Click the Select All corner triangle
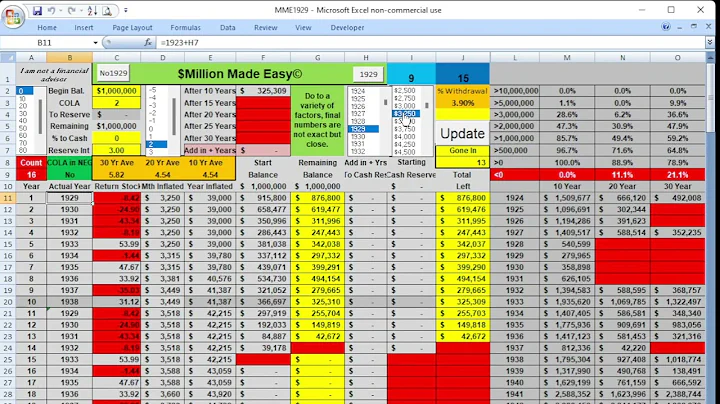This screenshot has width=720, height=404. (x=8, y=57)
